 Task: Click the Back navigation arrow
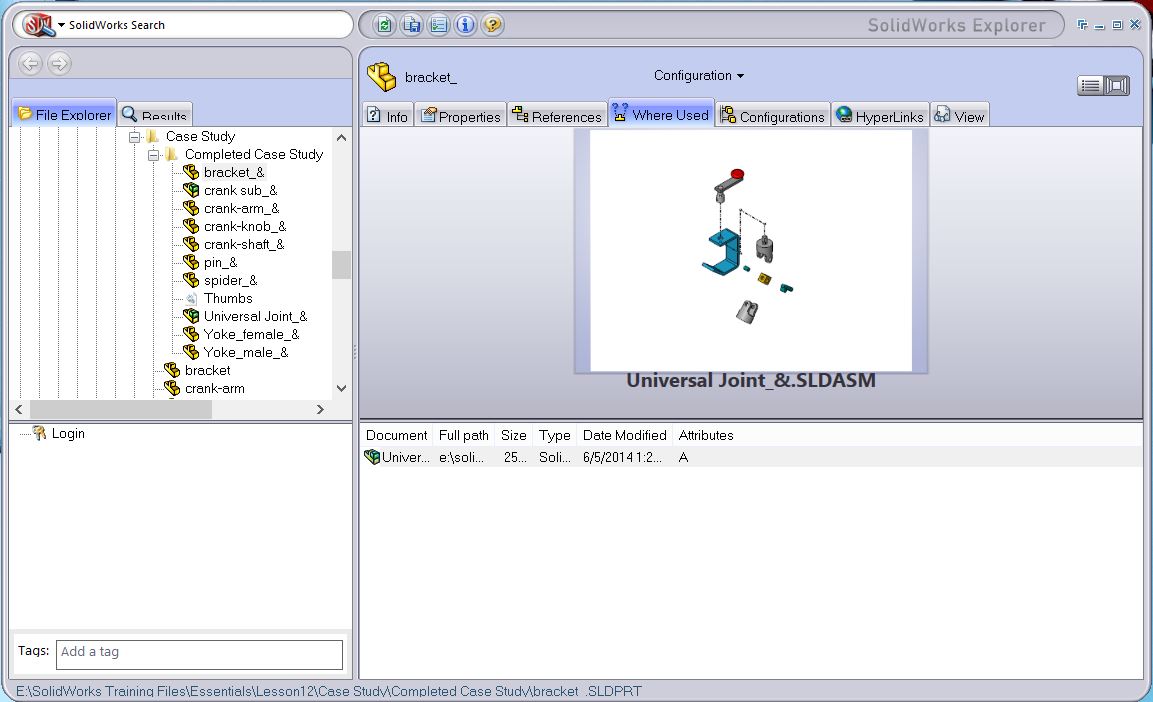(31, 63)
